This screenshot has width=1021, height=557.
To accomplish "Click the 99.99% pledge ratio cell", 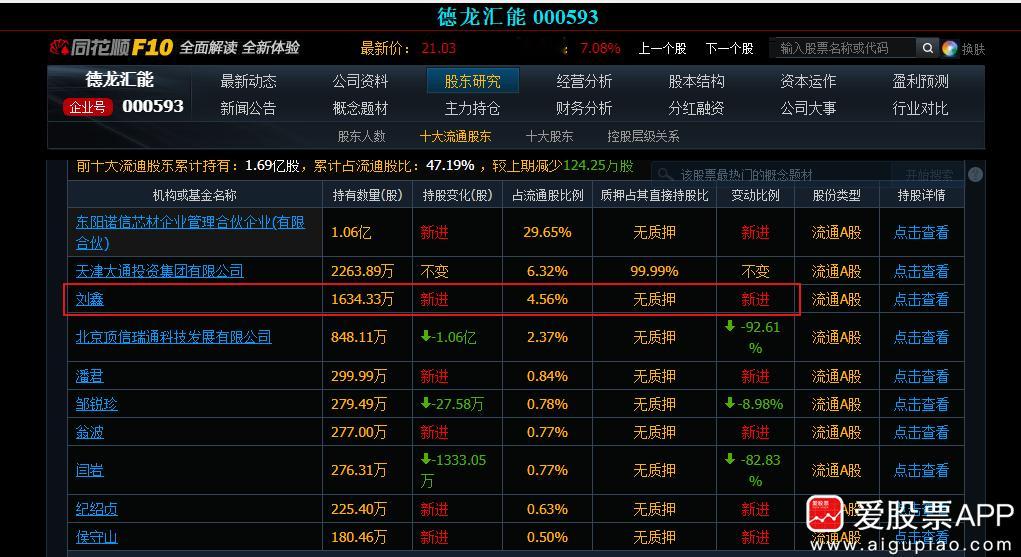I will point(654,271).
